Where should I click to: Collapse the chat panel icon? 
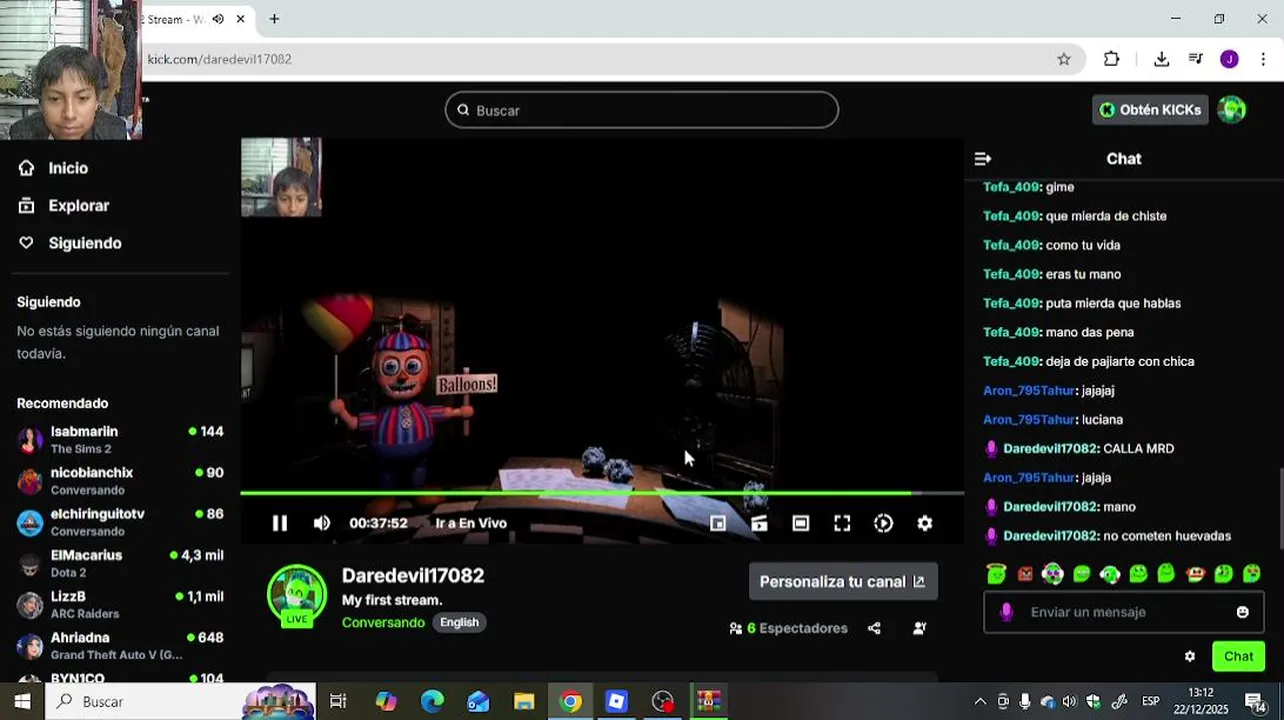coord(983,159)
